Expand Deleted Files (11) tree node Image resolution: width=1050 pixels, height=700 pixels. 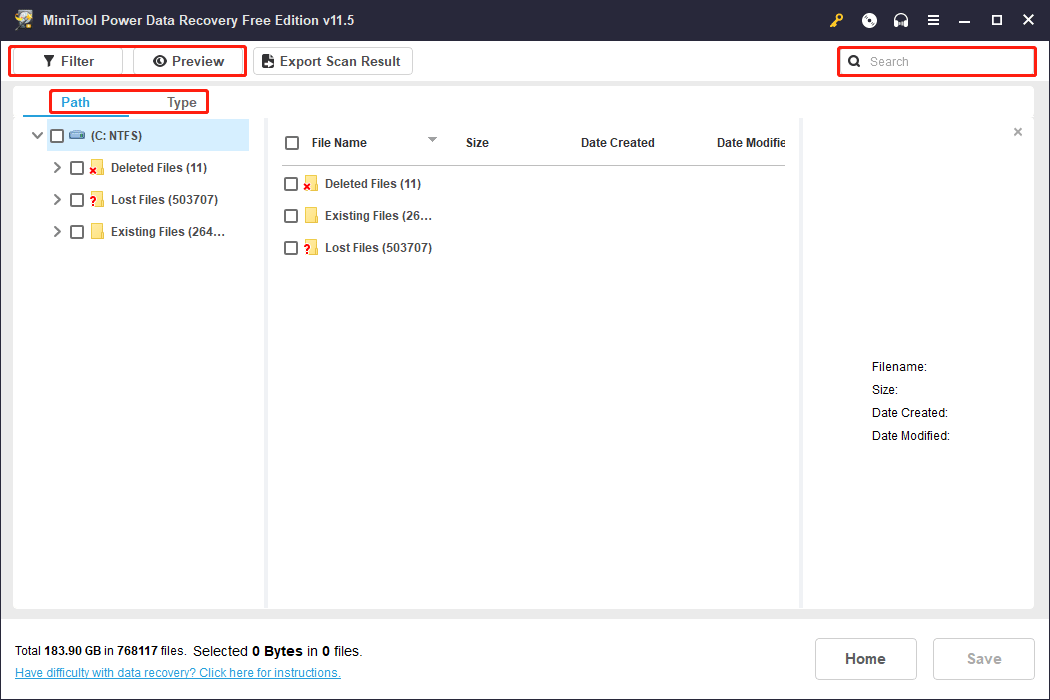(x=57, y=167)
